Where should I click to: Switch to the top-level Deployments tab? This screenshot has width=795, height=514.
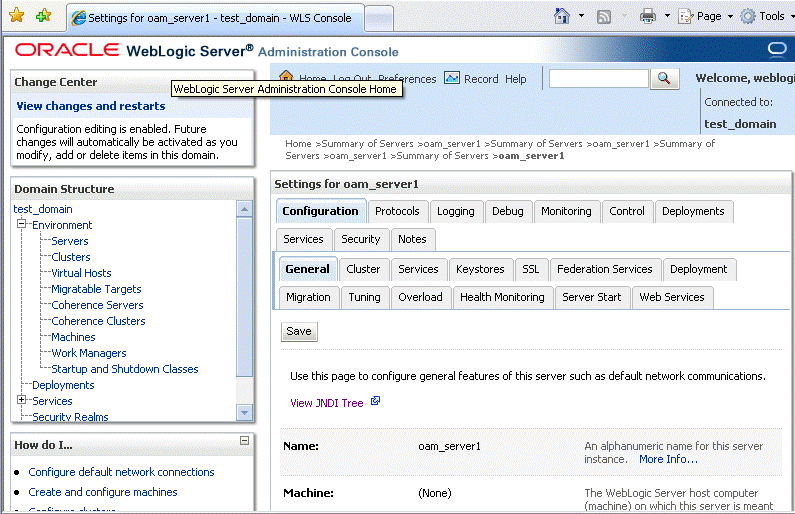693,211
